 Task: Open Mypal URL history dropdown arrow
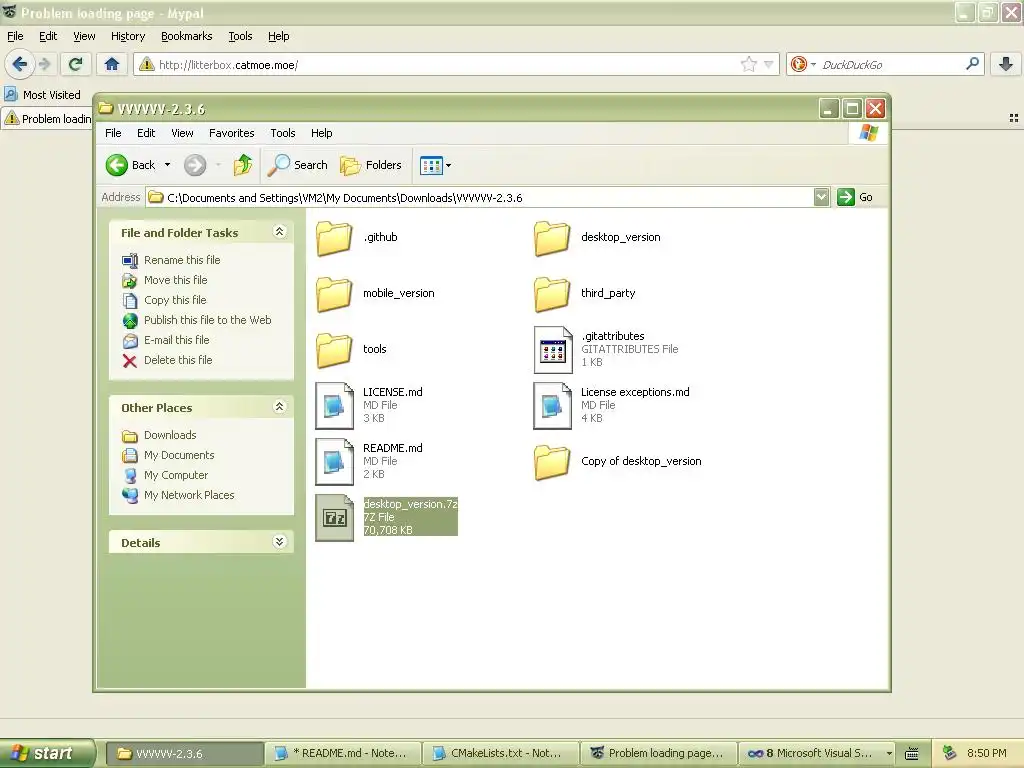point(769,64)
